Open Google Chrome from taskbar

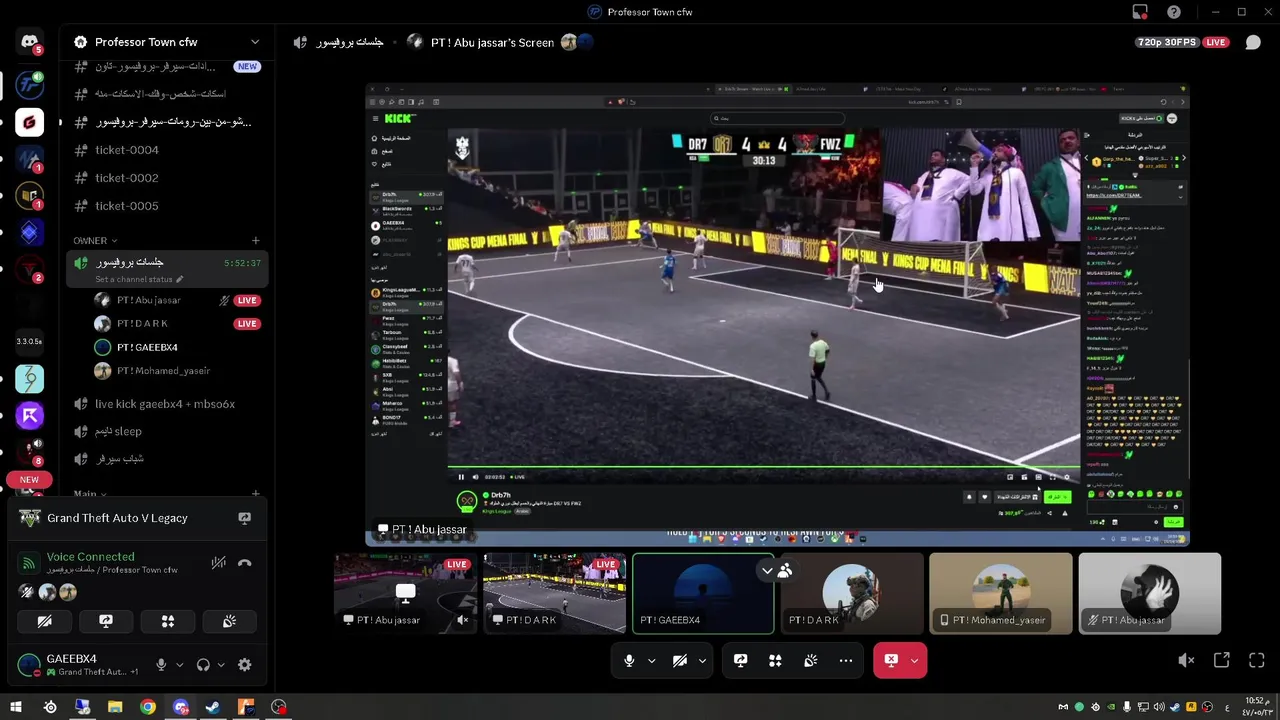148,707
